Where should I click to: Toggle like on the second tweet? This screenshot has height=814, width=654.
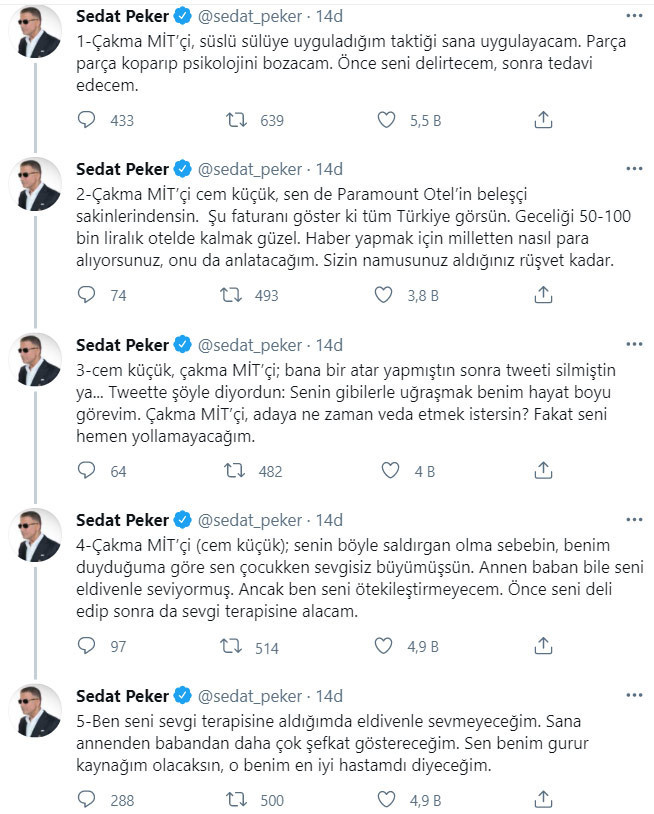pyautogui.click(x=383, y=293)
